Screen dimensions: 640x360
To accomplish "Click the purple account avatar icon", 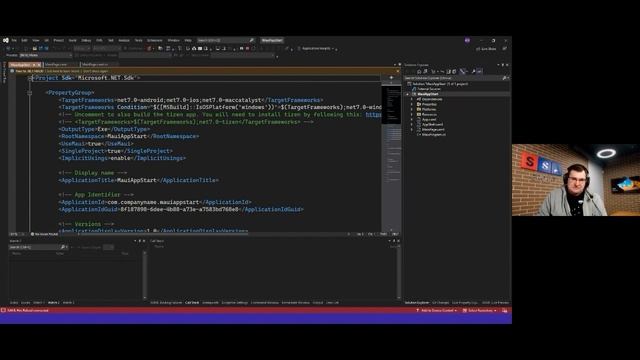I will (467, 40).
